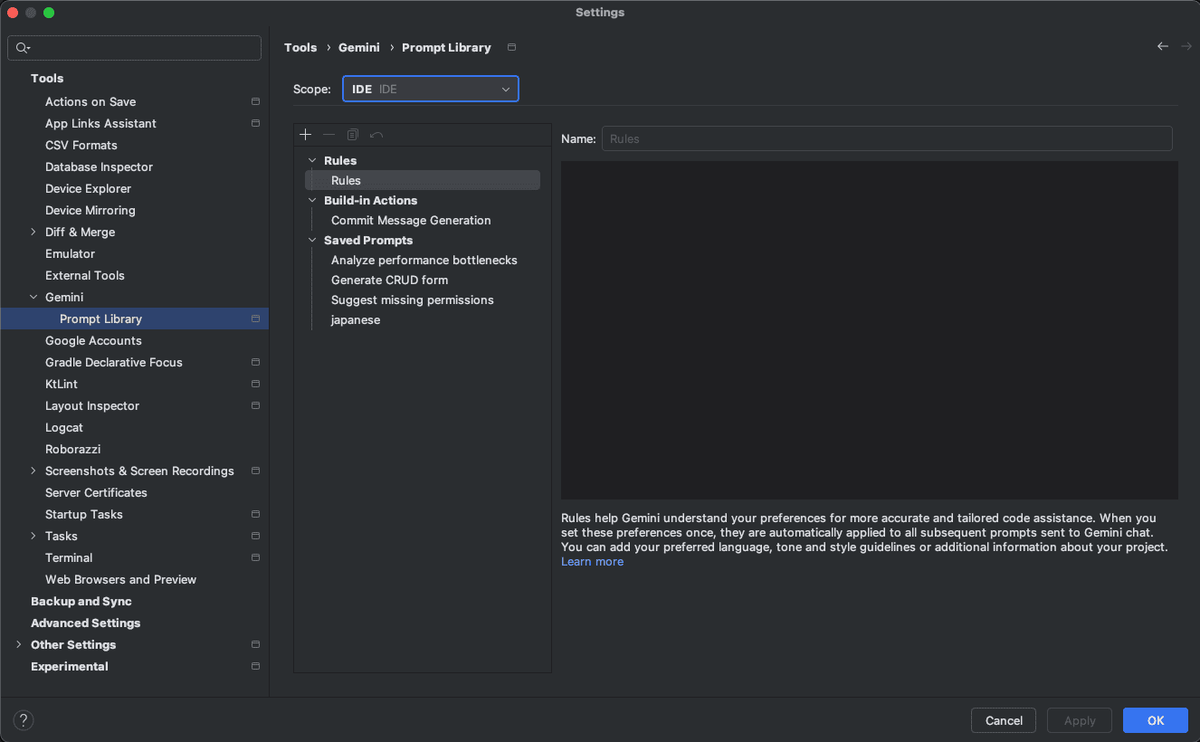Expand the Tasks chevron in the sidebar
Screen dimensions: 1200x742
(33, 536)
